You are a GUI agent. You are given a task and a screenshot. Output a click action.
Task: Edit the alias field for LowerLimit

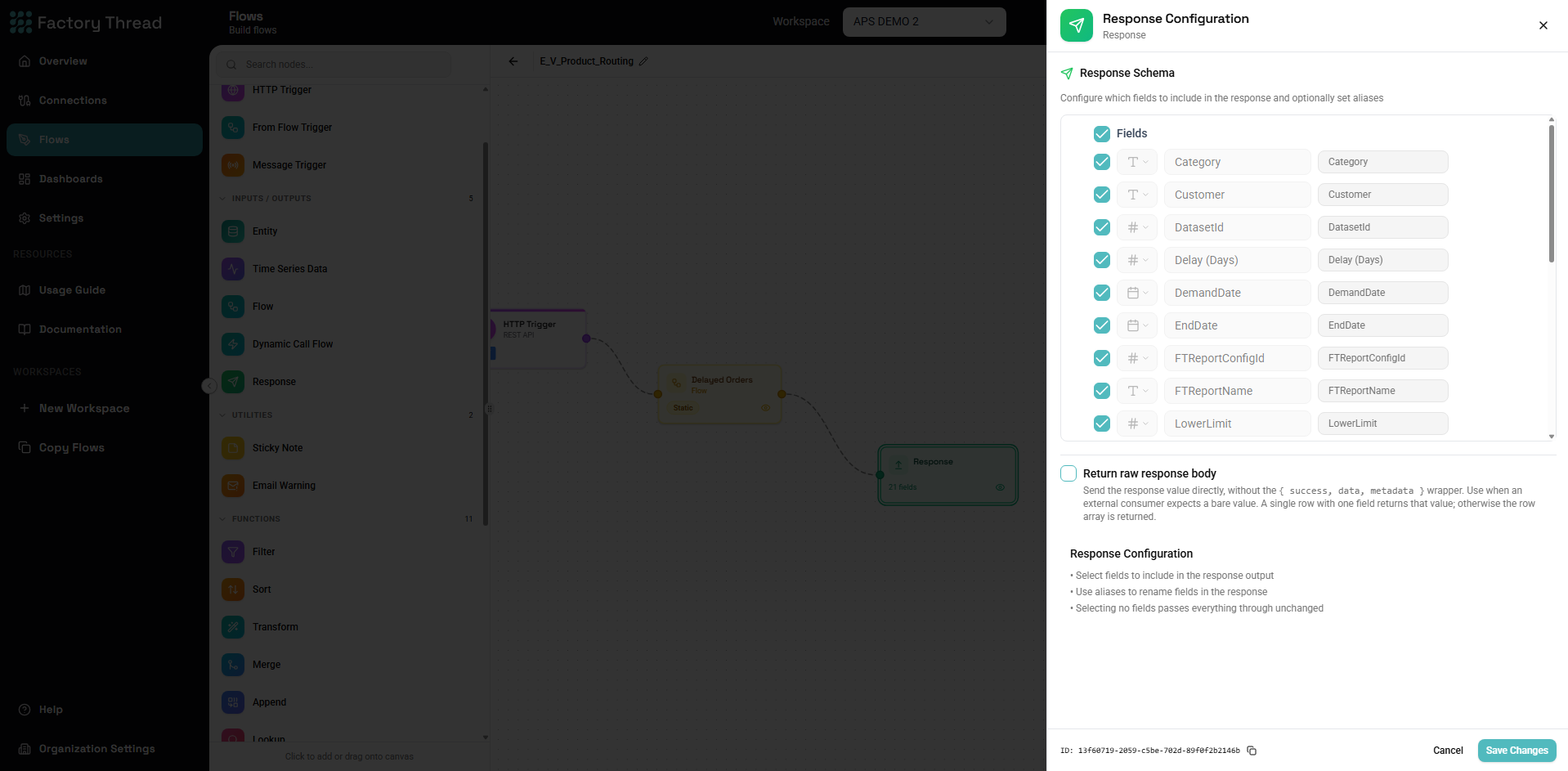1382,424
